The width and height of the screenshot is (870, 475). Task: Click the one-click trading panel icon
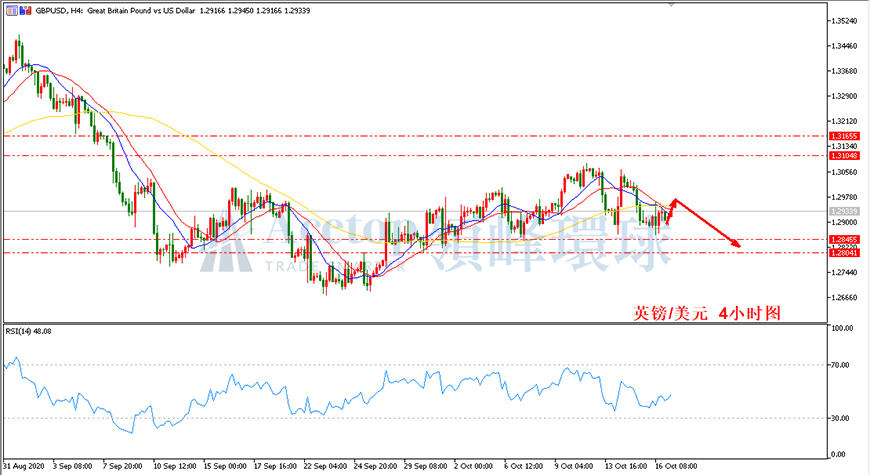pyautogui.click(x=11, y=11)
